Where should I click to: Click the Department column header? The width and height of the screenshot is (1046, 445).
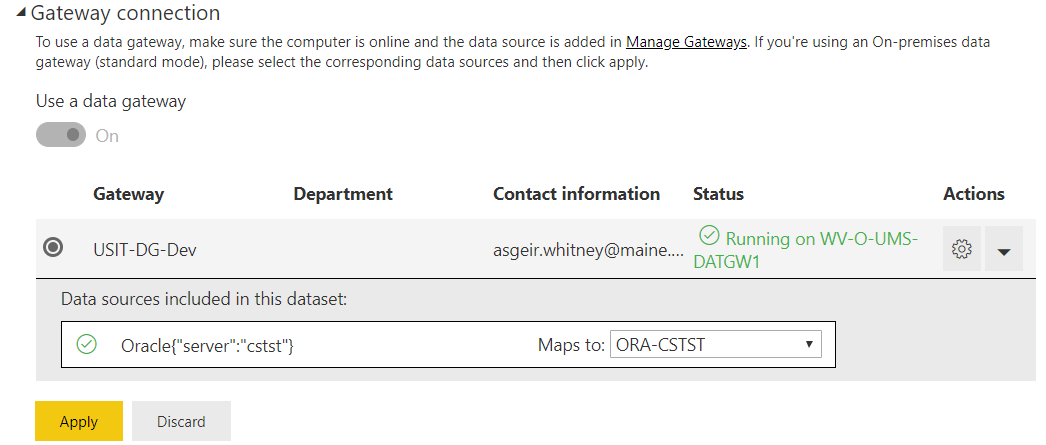[x=343, y=193]
